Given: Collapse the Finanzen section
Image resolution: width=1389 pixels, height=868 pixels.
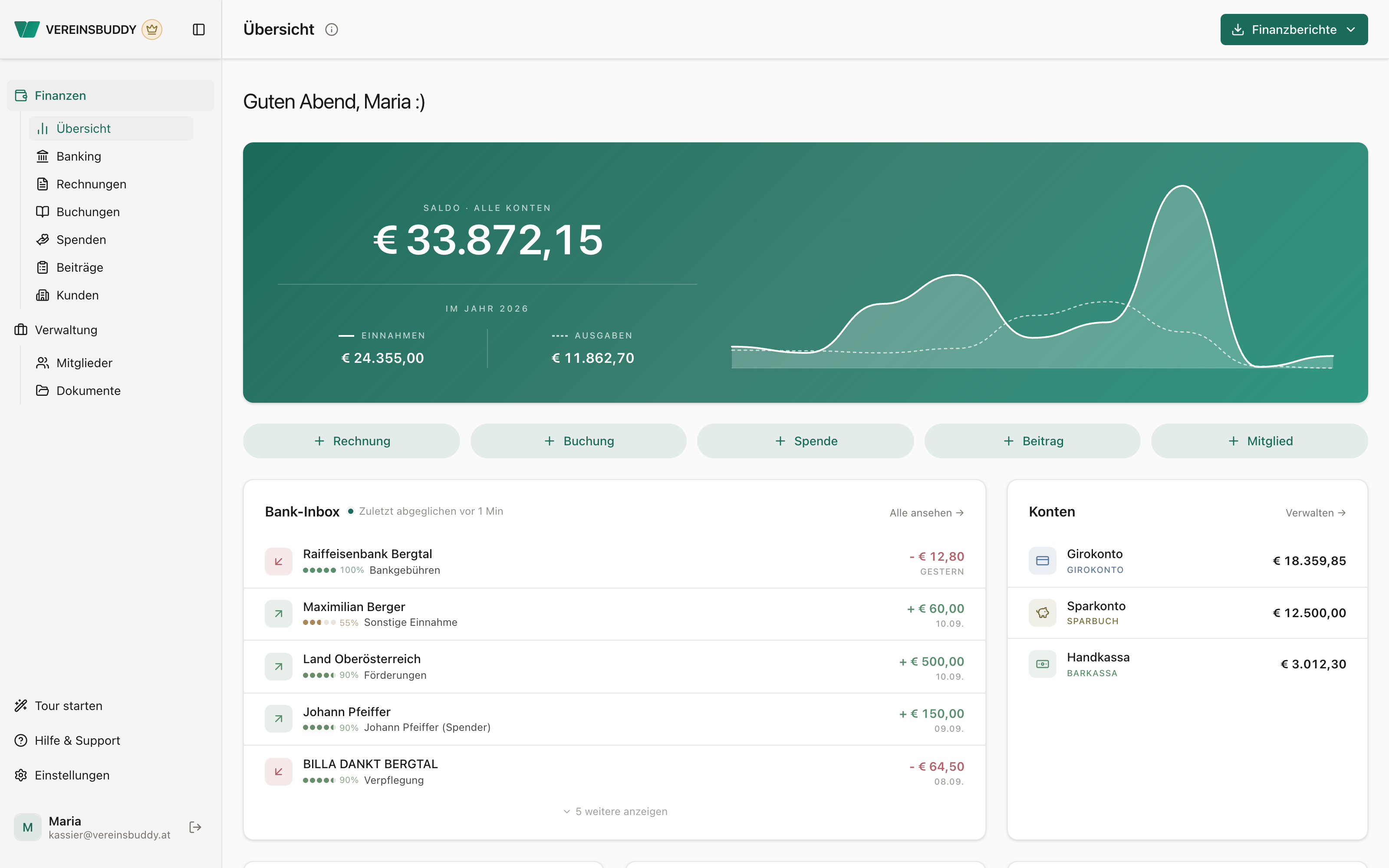Looking at the screenshot, I should coord(111,95).
